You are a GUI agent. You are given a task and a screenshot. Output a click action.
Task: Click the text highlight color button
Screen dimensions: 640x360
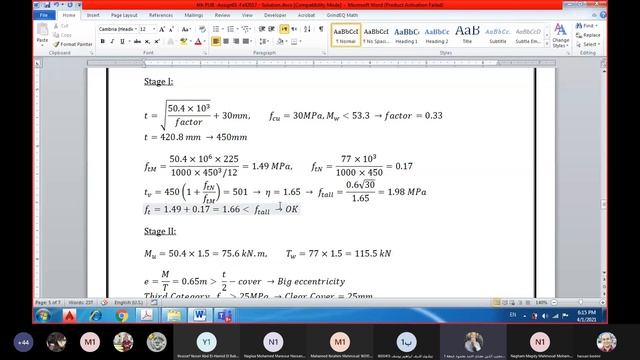pyautogui.click(x=184, y=41)
